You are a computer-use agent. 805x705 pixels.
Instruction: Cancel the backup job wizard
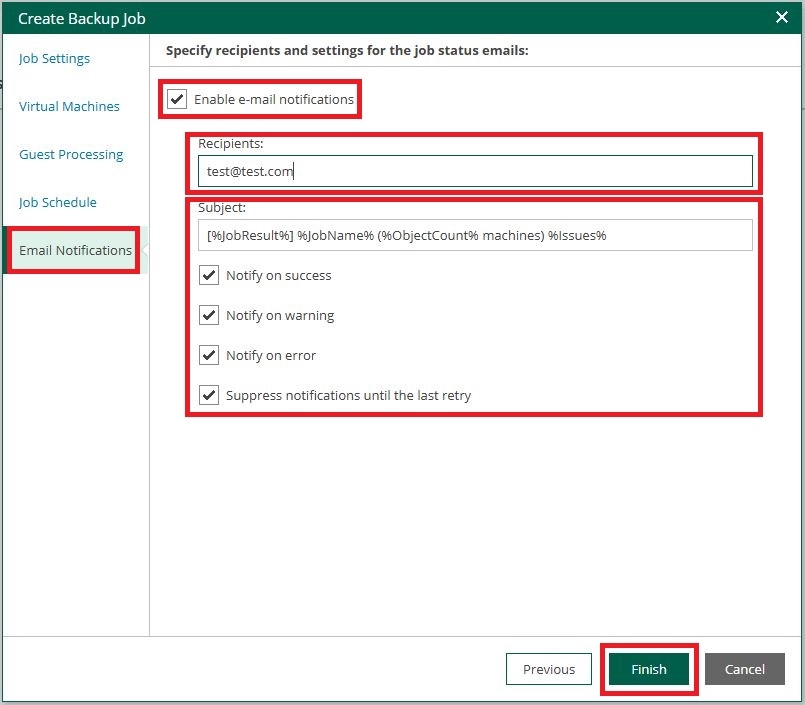(744, 669)
